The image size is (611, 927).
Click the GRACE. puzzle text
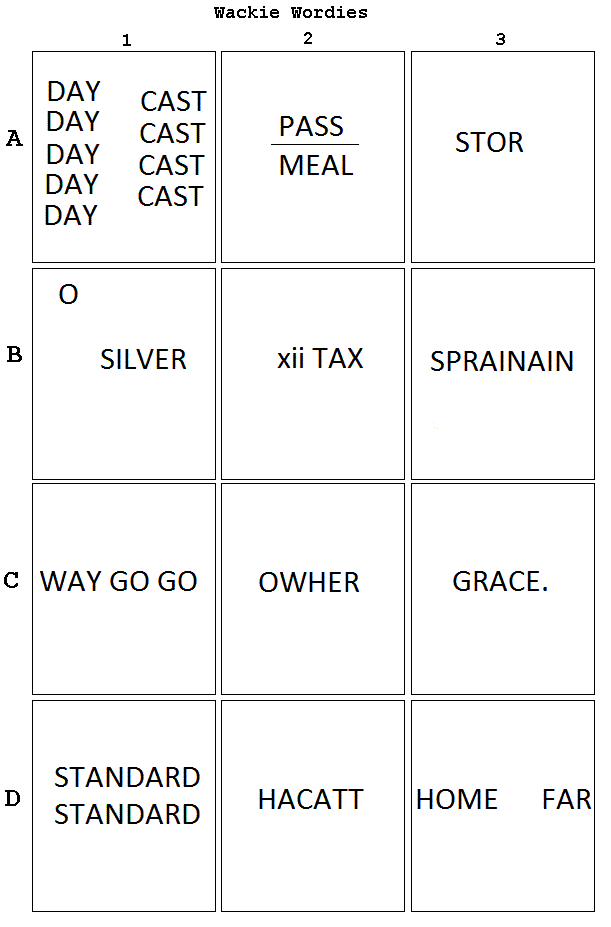click(x=500, y=581)
